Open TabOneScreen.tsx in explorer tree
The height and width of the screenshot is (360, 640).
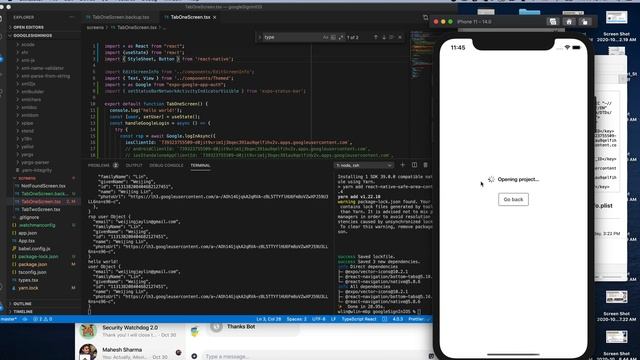pos(41,202)
